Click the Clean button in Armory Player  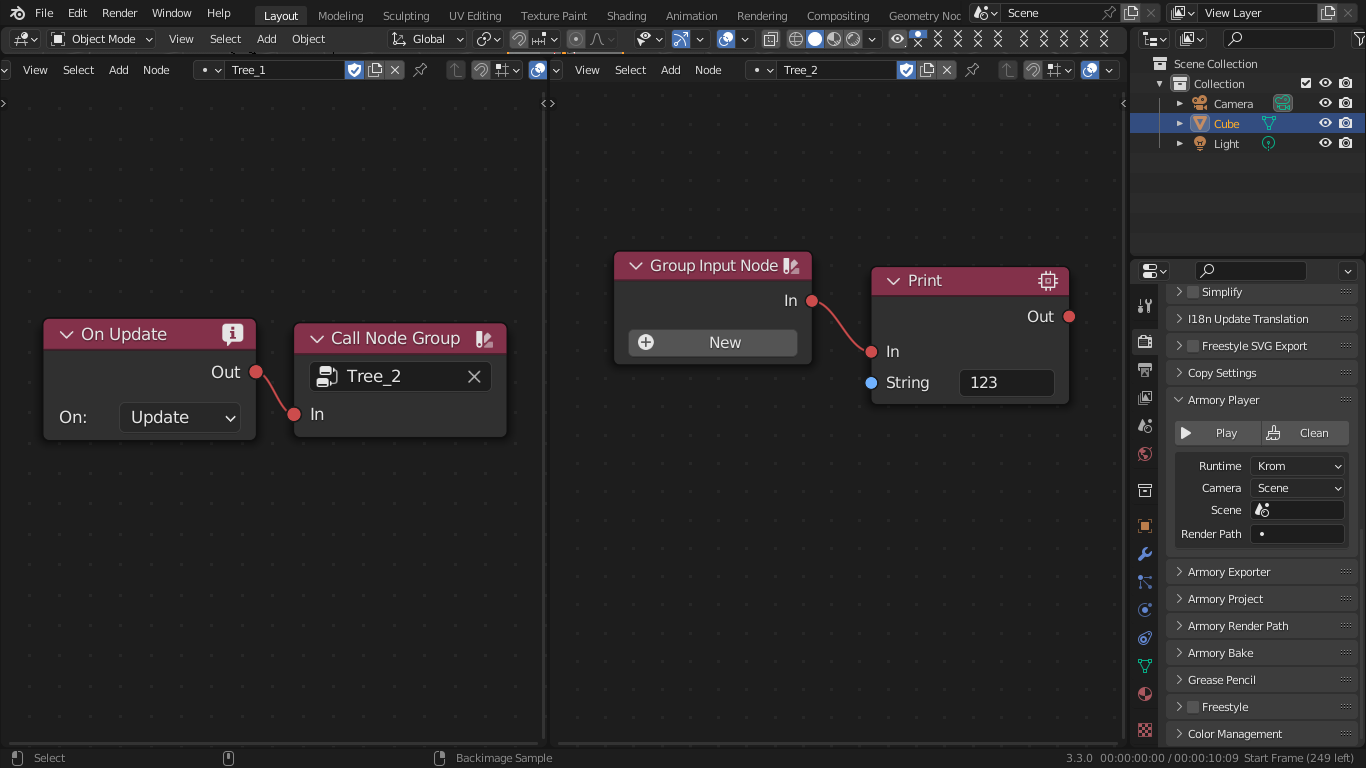click(x=1305, y=433)
